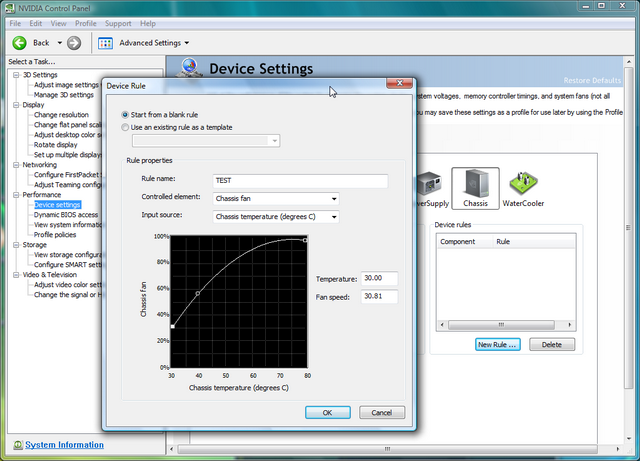Select Dynamic BIOS access tree item
The image size is (640, 461).
tap(66, 215)
